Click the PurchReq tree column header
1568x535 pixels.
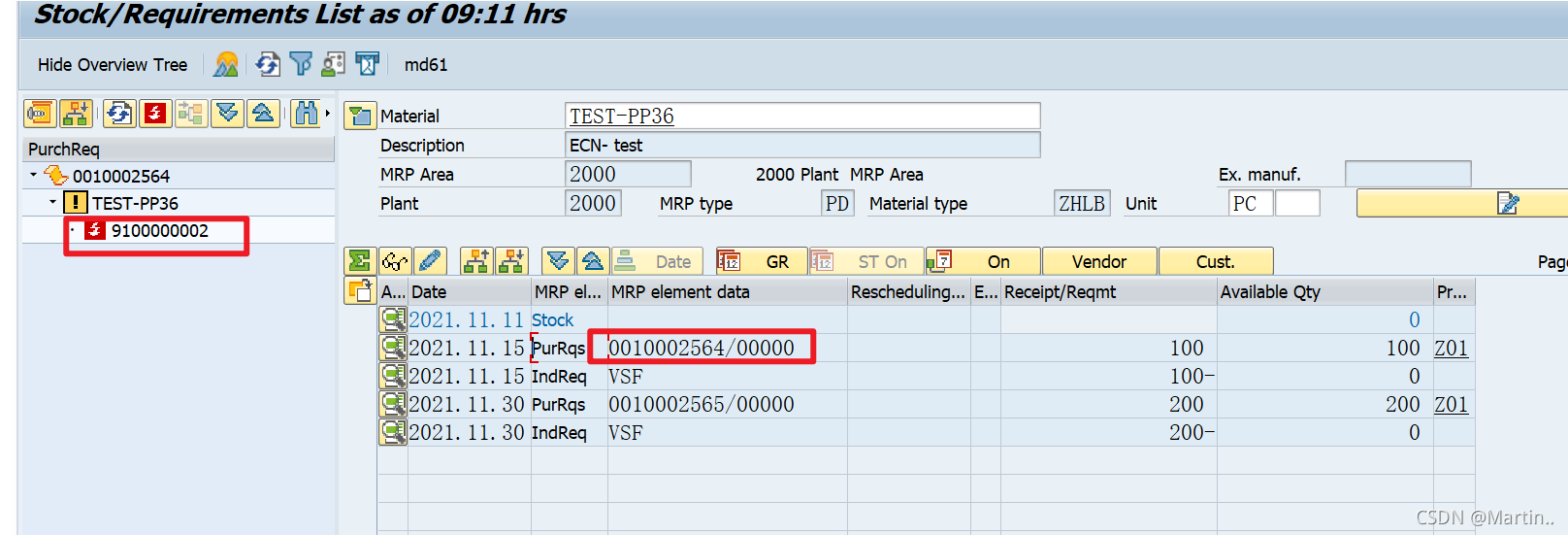pyautogui.click(x=179, y=149)
